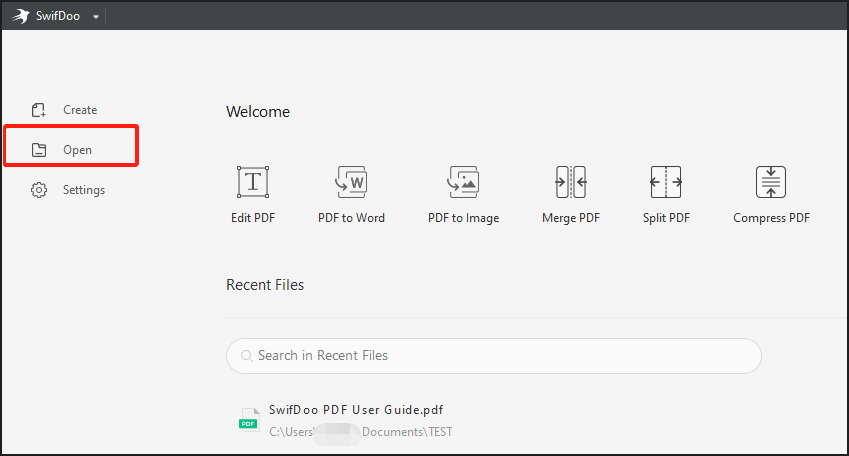Click the Settings gear icon

click(x=39, y=190)
